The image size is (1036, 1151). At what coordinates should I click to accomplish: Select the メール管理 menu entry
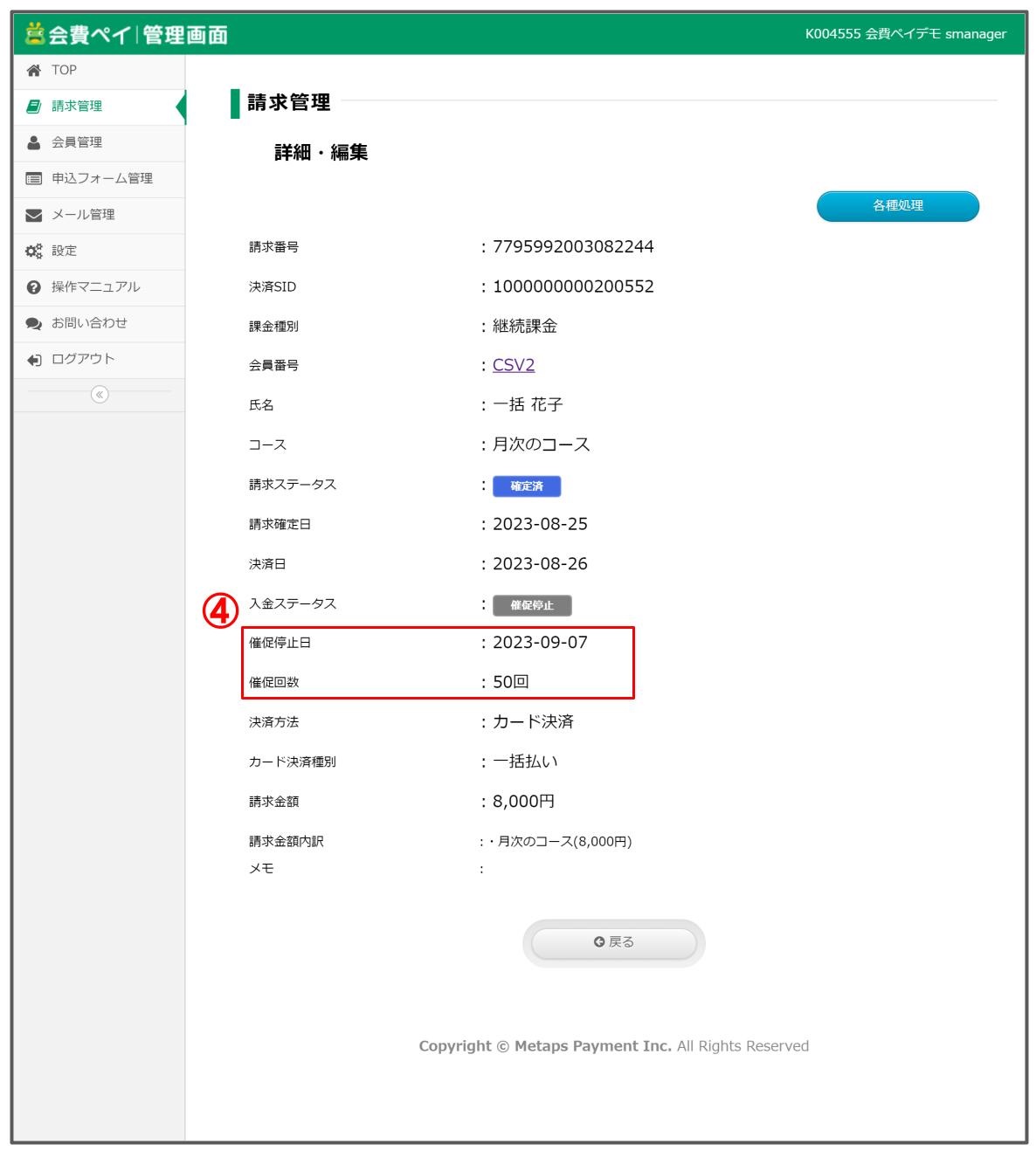click(83, 215)
